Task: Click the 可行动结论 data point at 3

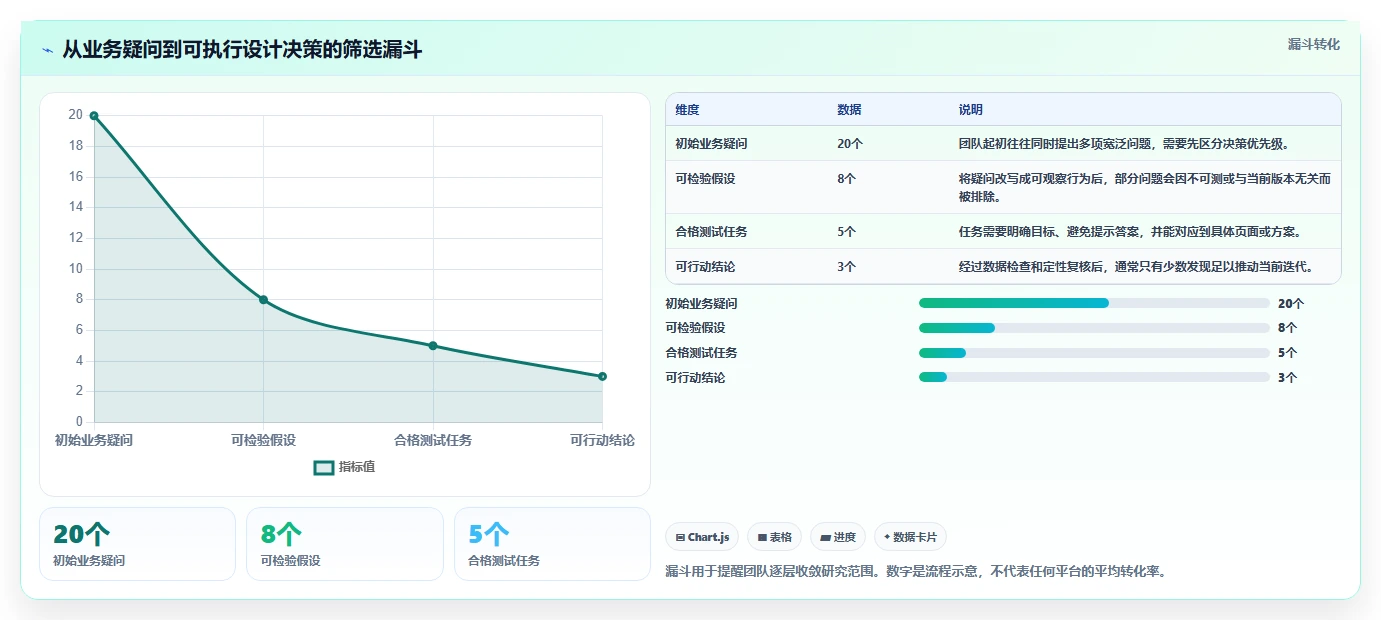Action: pos(602,376)
